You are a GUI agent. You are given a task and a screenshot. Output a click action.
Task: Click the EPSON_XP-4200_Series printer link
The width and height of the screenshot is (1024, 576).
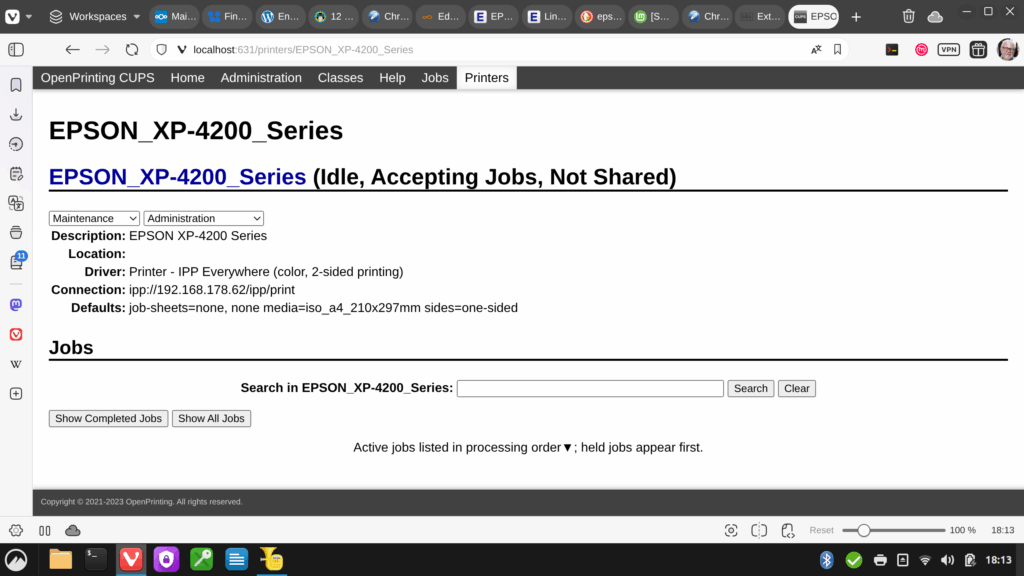(x=177, y=177)
